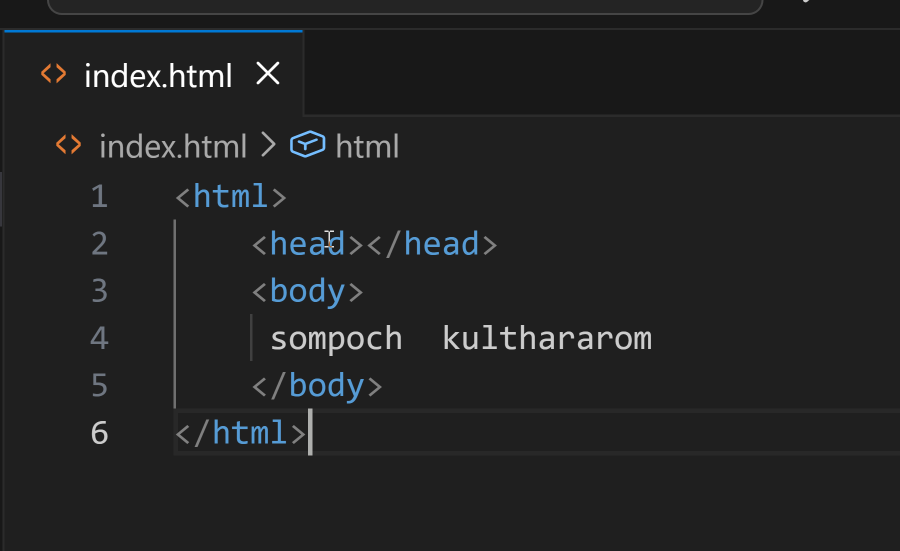The width and height of the screenshot is (900, 551).
Task: Click line number 5 in the gutter
Action: tap(98, 385)
